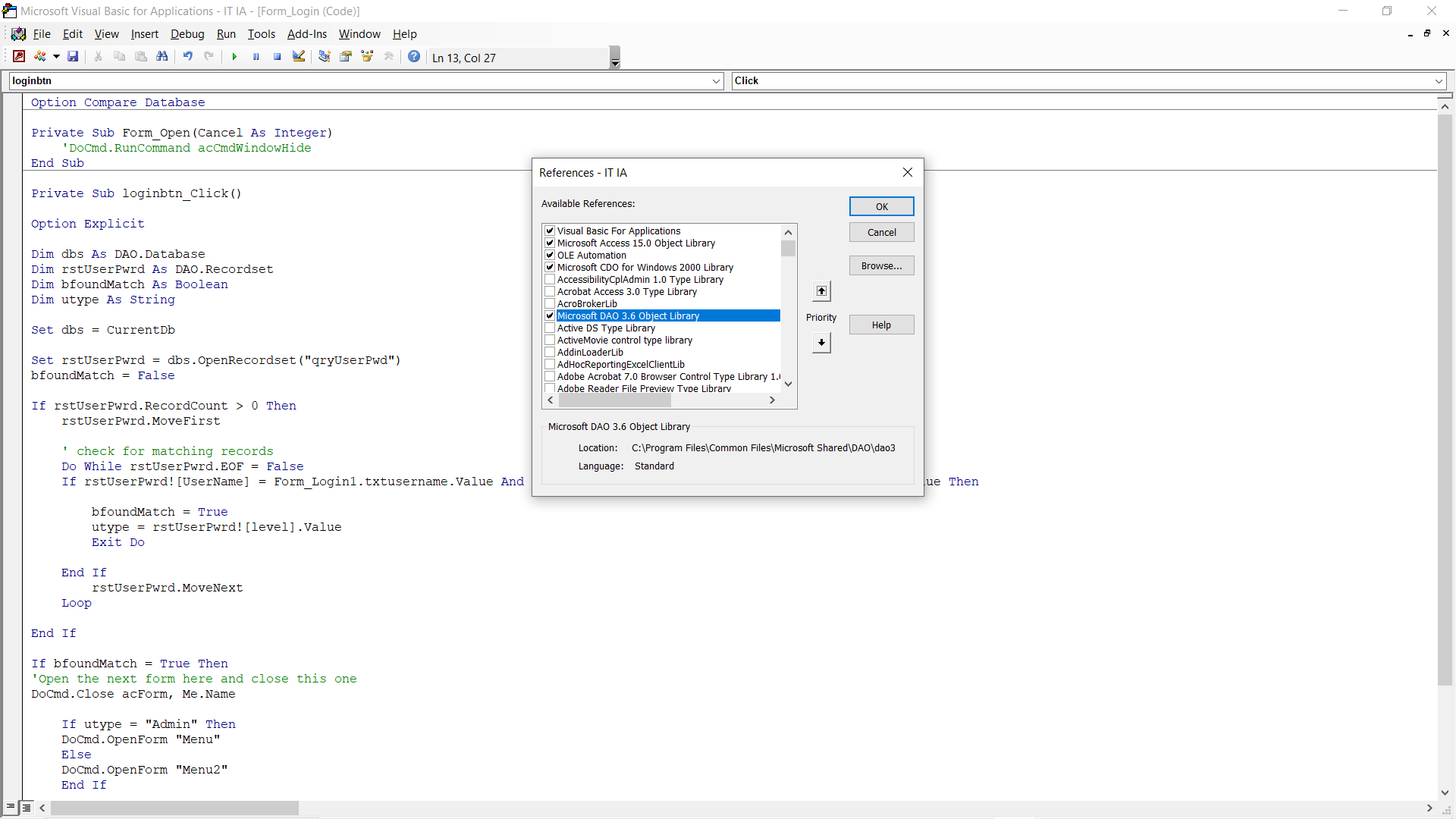Click the Find binoculars icon

[x=162, y=57]
